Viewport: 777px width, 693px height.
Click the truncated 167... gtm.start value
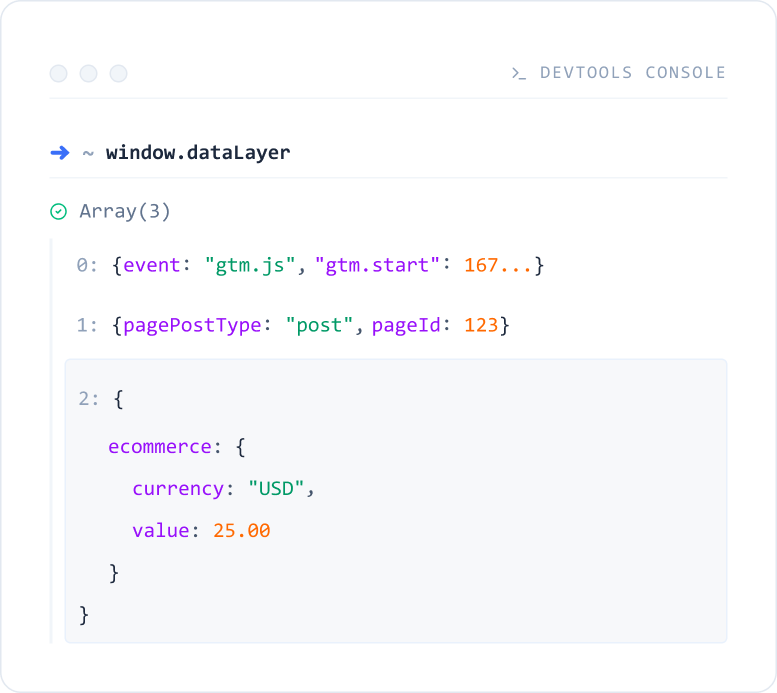pyautogui.click(x=498, y=267)
